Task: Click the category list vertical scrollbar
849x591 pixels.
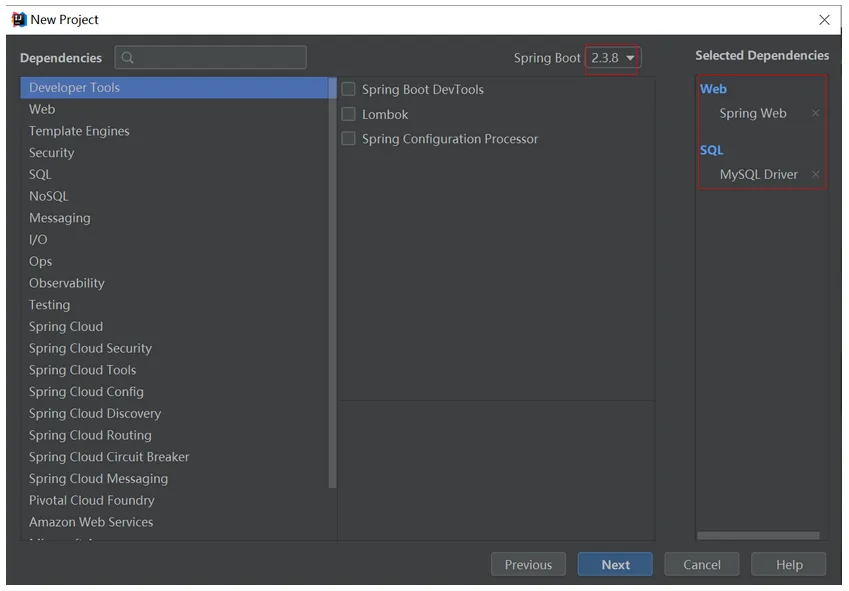Action: point(332,283)
